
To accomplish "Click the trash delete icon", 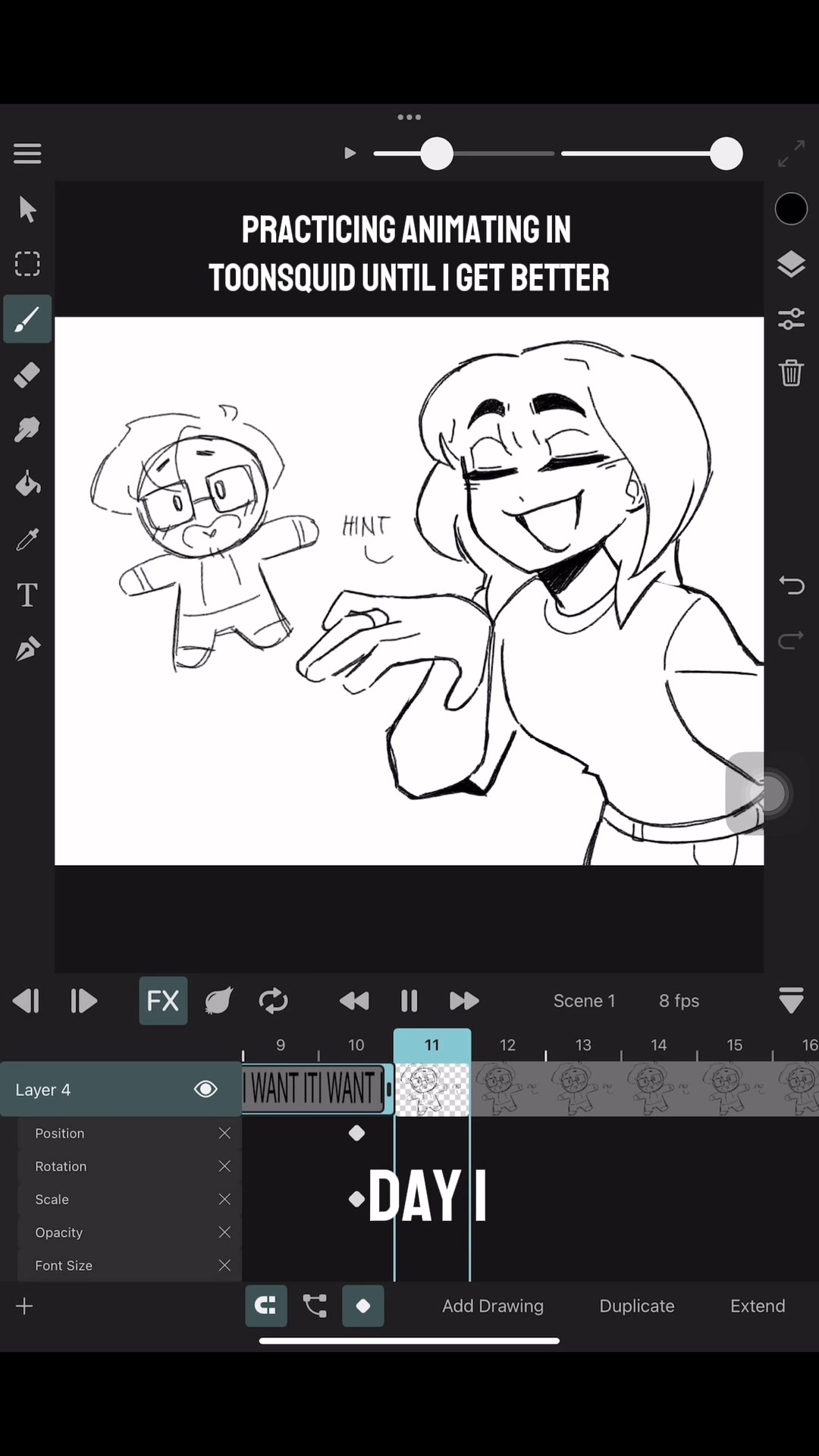I will click(791, 373).
